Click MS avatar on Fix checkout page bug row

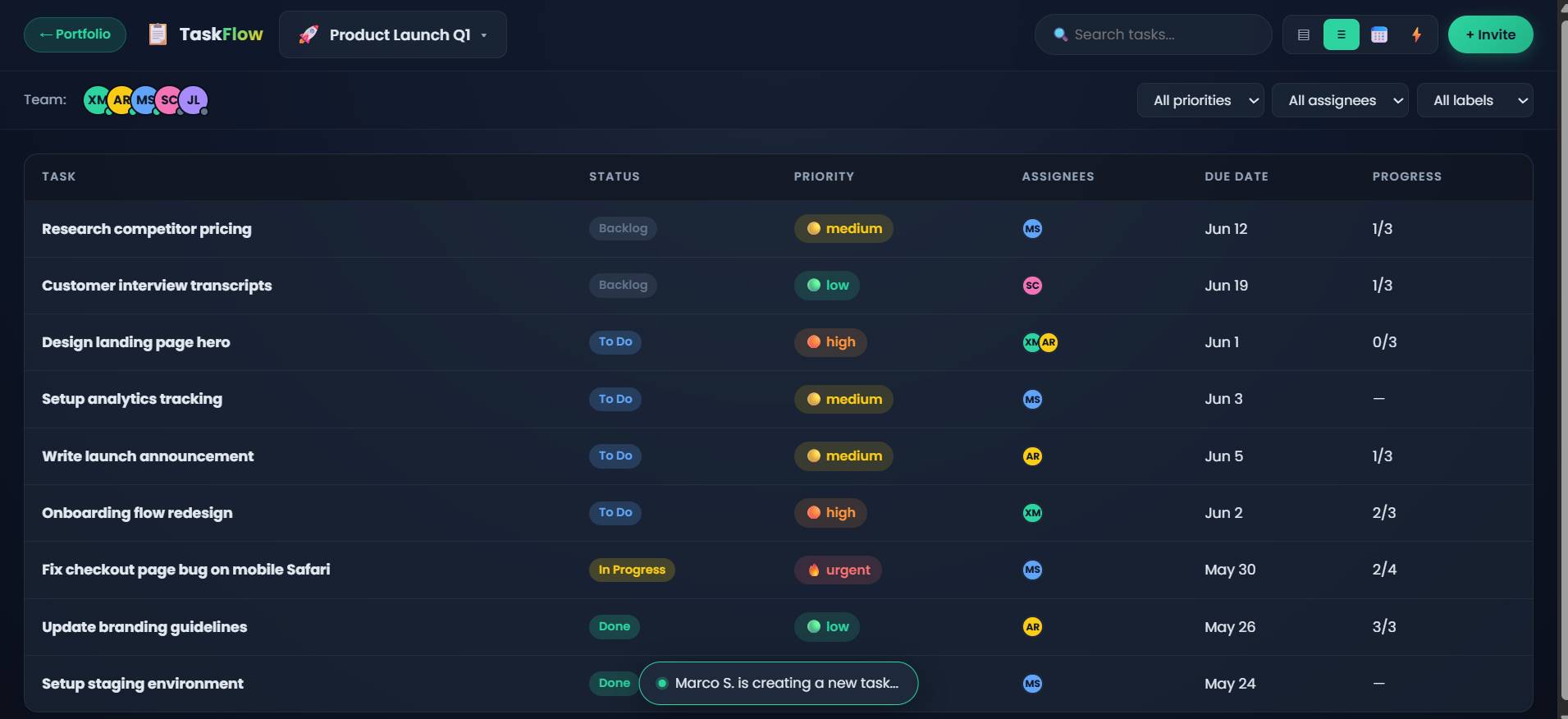tap(1032, 570)
